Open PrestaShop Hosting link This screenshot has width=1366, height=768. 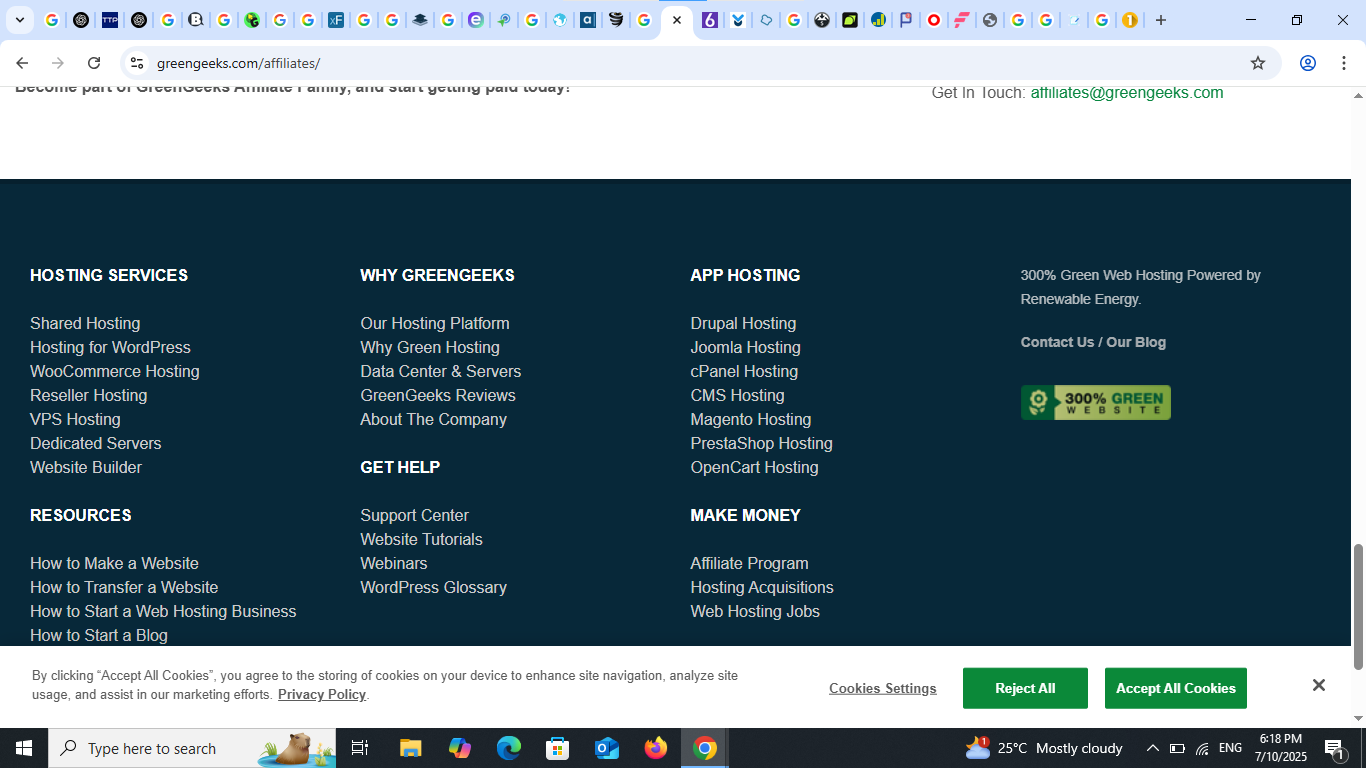[x=761, y=443]
